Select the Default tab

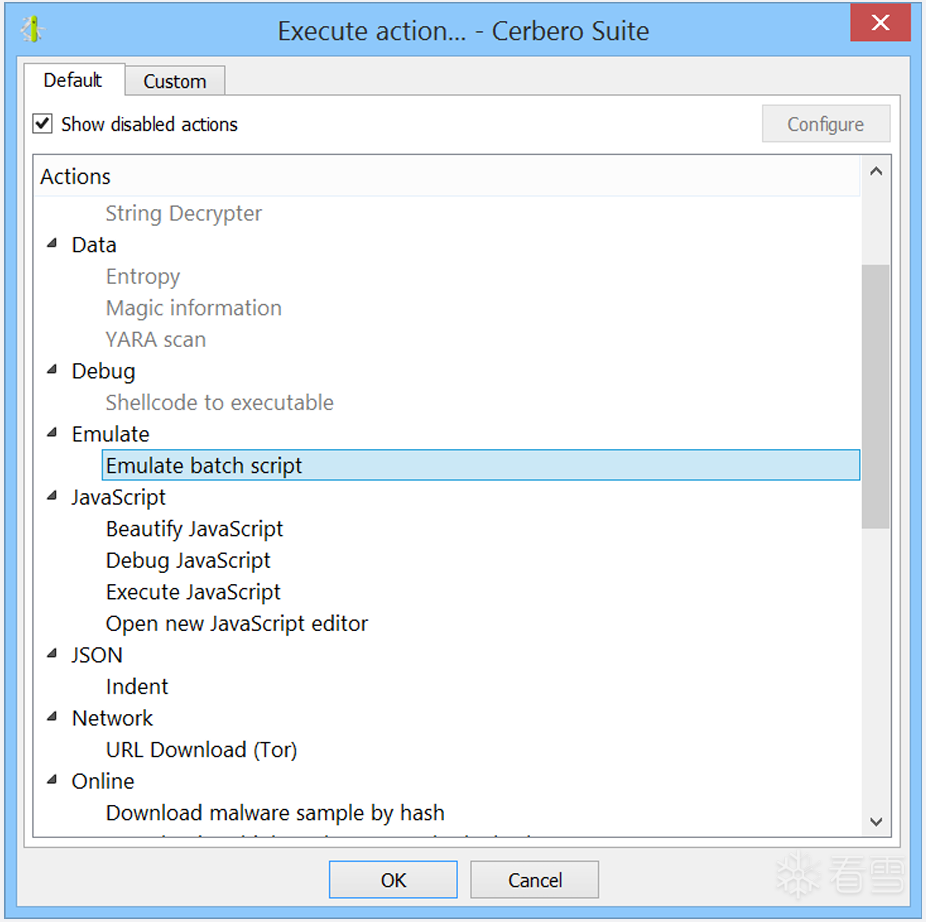73,80
